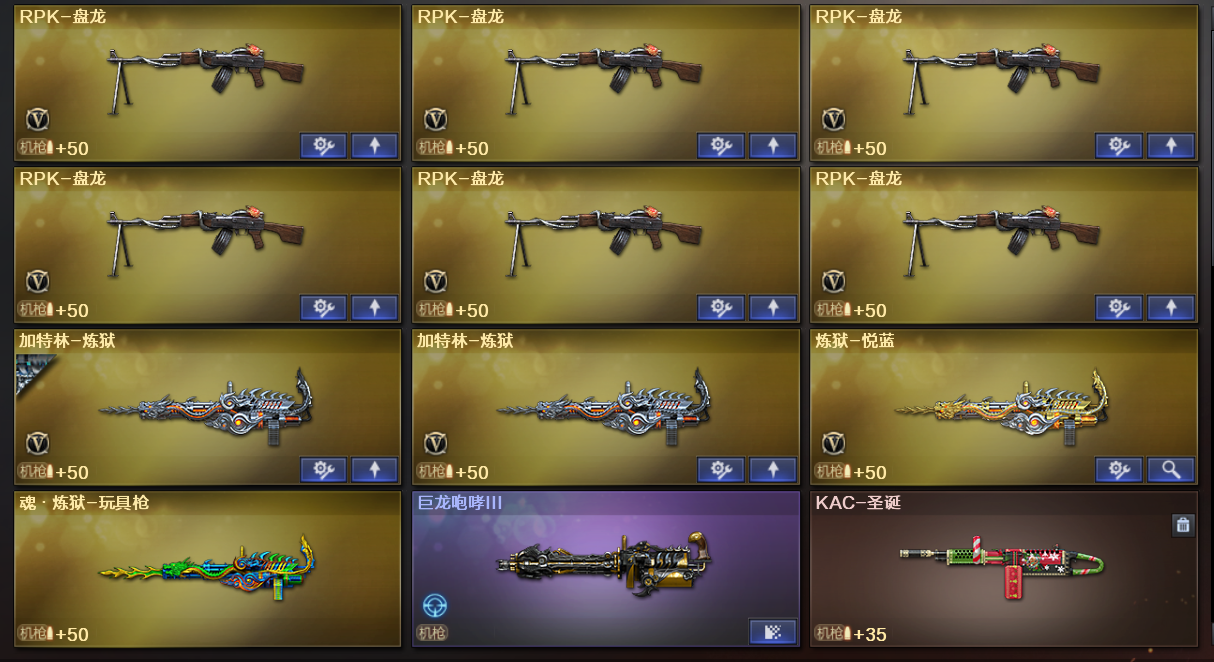Screen dimensions: 1214x662
Task: Open gear-wrench icon on ribbon-marked 加特林-炼狱 card
Action: [323, 469]
